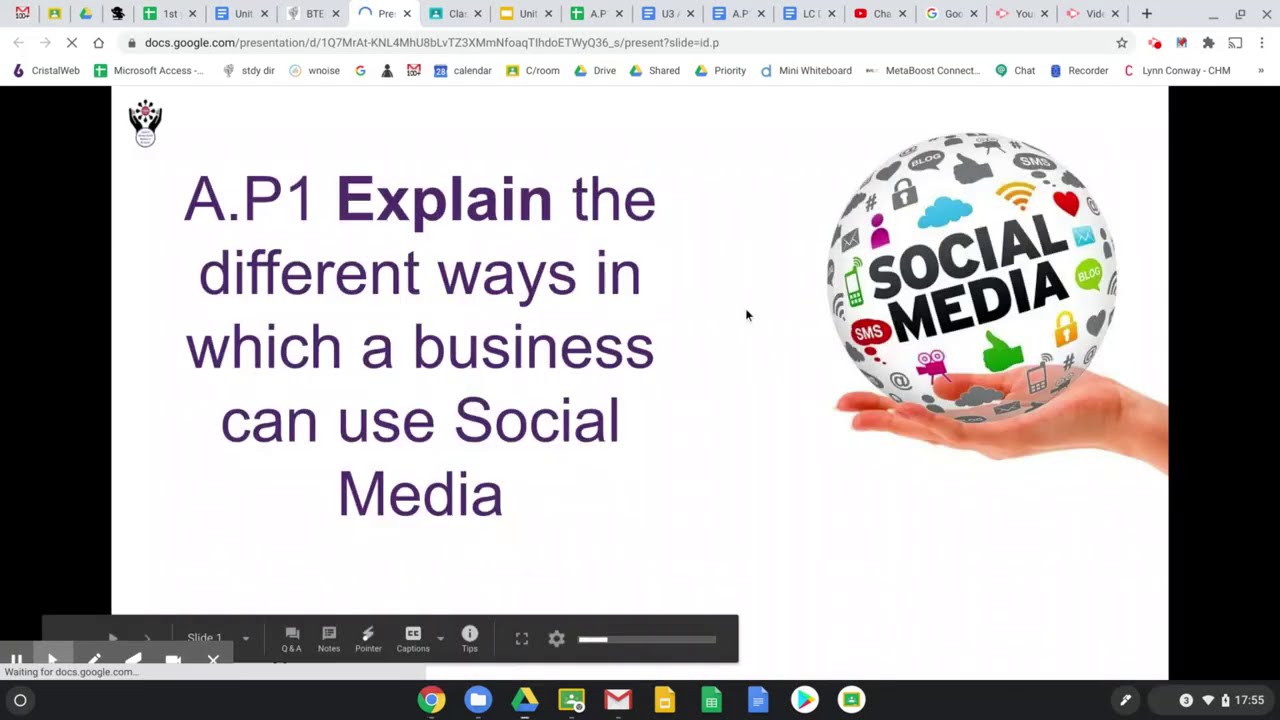The height and width of the screenshot is (720, 1280).
Task: Open Google Drive from the shelf
Action: click(525, 700)
